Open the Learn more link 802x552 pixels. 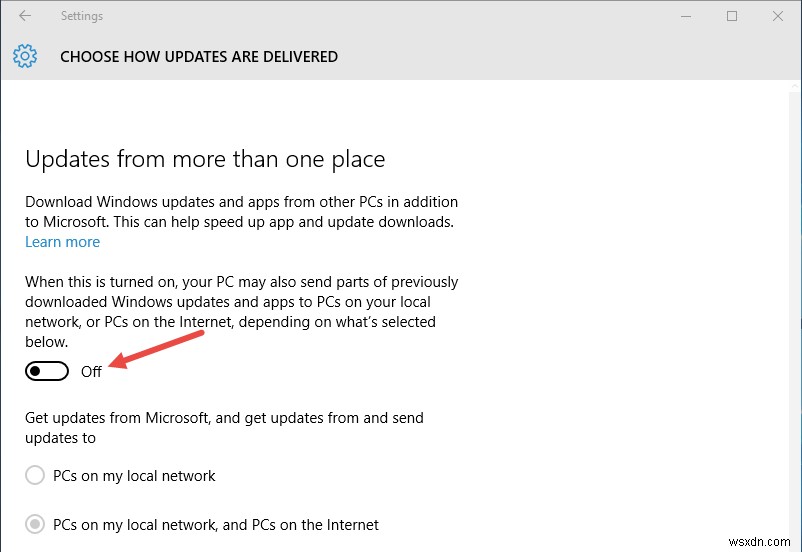click(x=62, y=242)
